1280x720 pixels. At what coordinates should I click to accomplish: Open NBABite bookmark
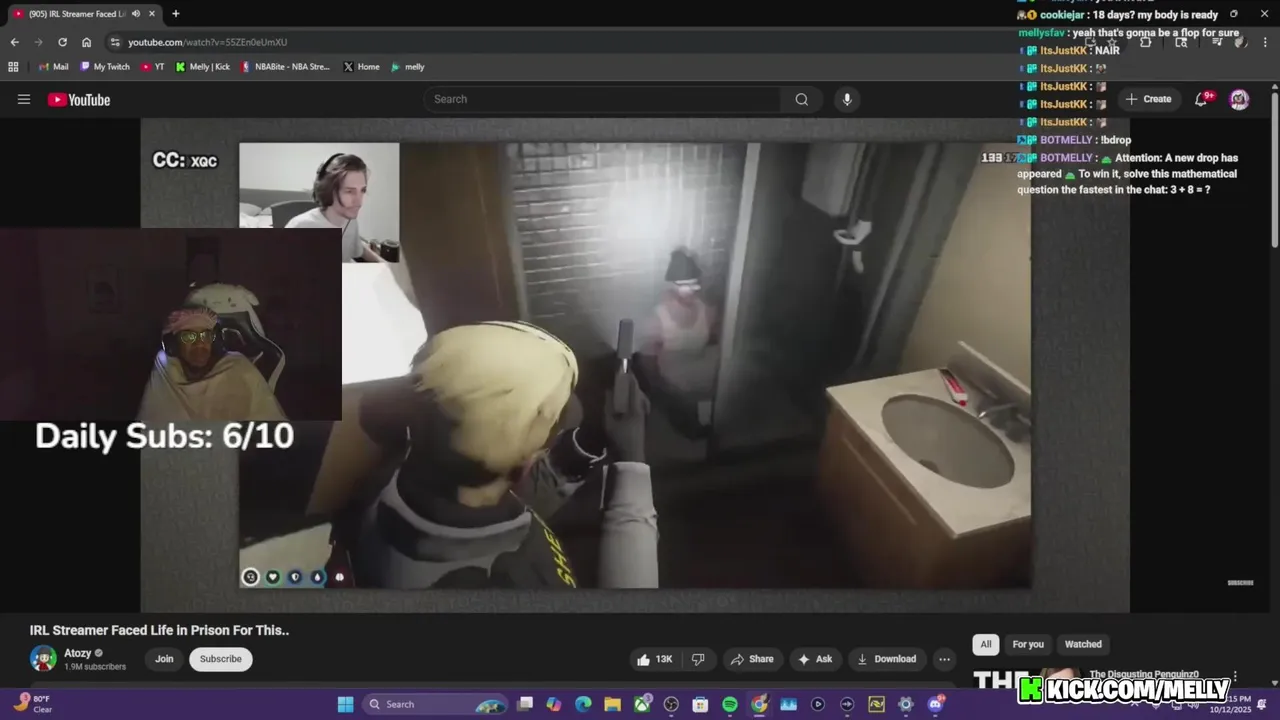[x=285, y=67]
